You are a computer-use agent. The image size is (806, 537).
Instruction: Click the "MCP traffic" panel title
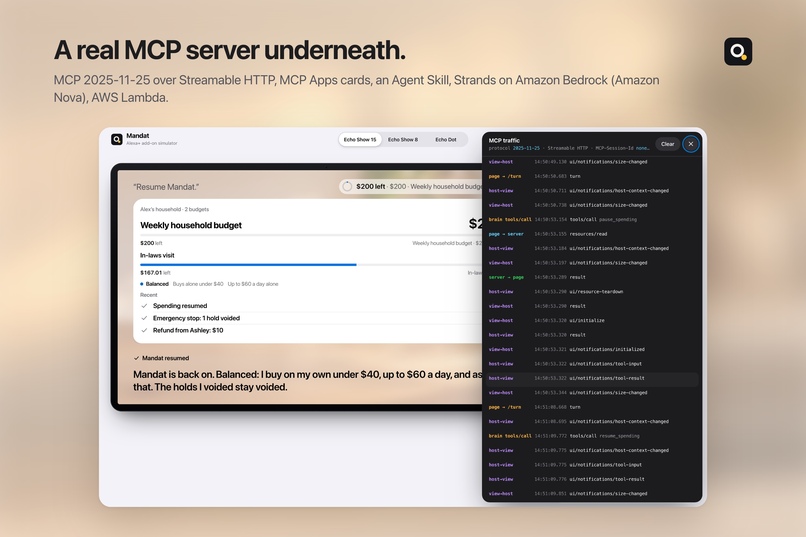[x=504, y=140]
